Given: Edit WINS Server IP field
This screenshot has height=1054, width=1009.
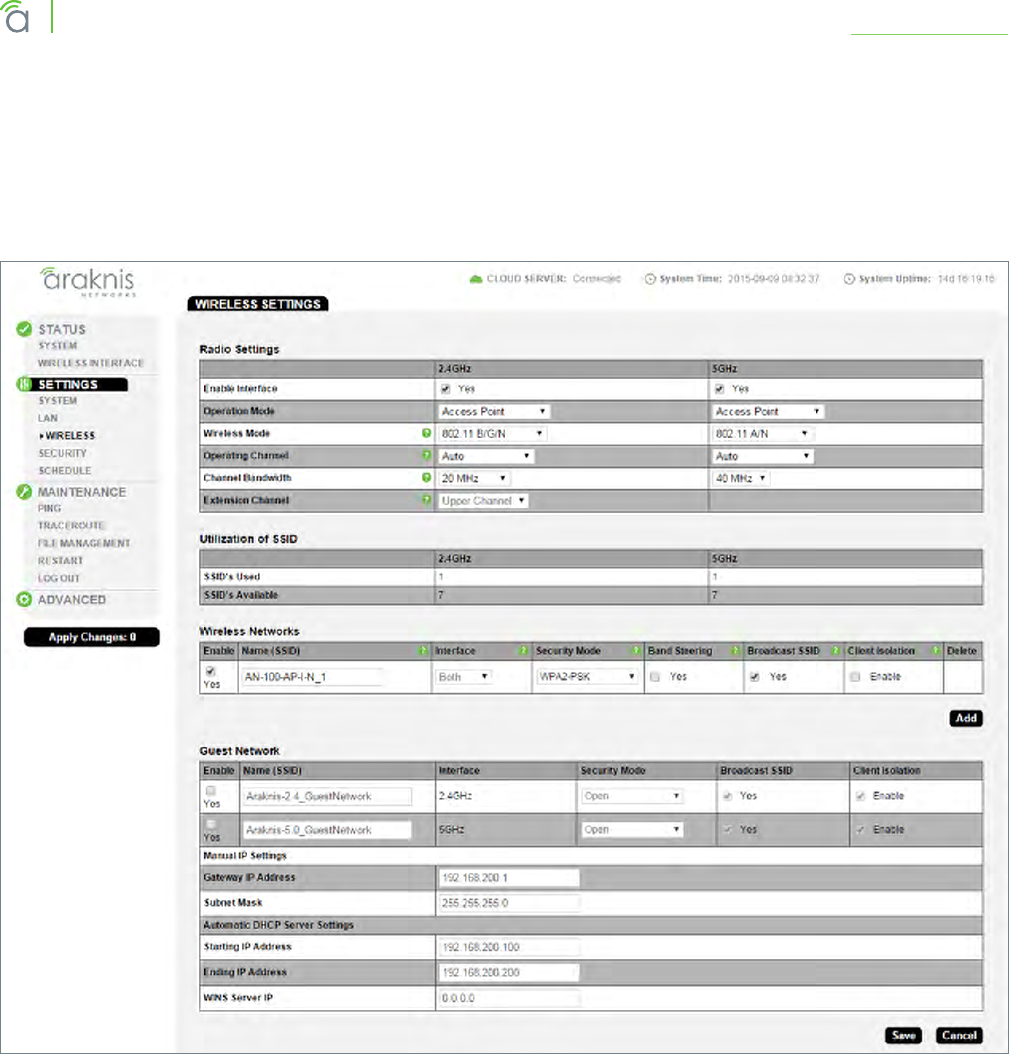Looking at the screenshot, I should [x=509, y=998].
